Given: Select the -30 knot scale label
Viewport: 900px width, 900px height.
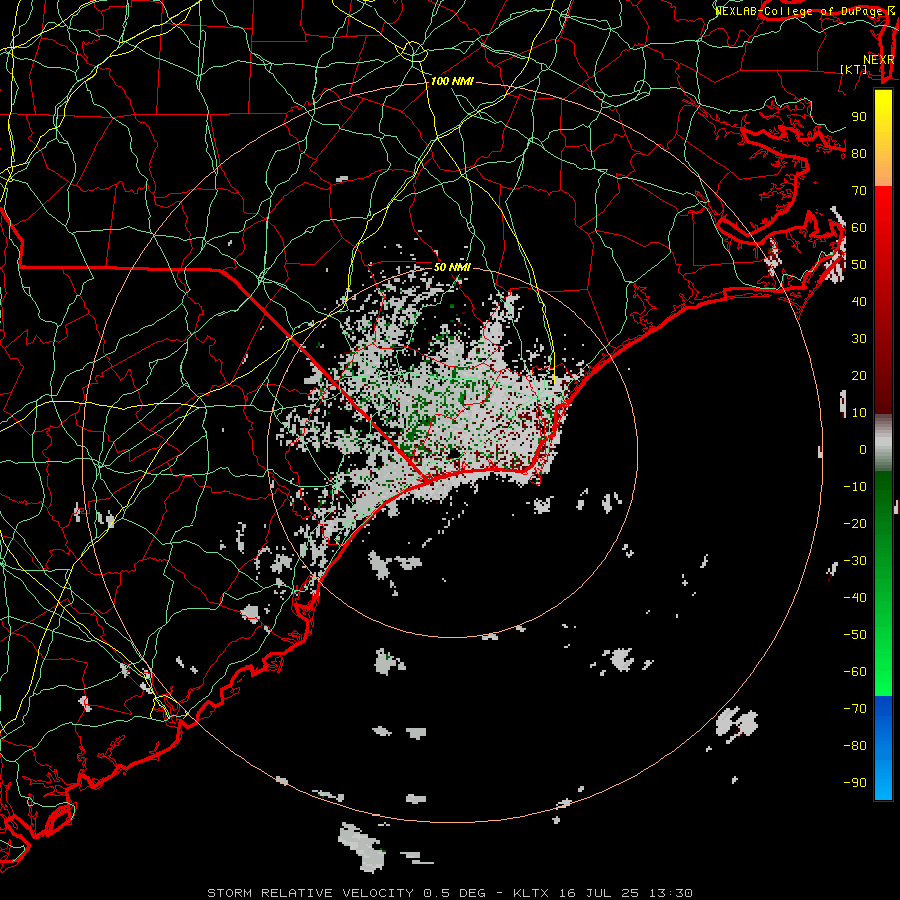Looking at the screenshot, I should point(855,561).
